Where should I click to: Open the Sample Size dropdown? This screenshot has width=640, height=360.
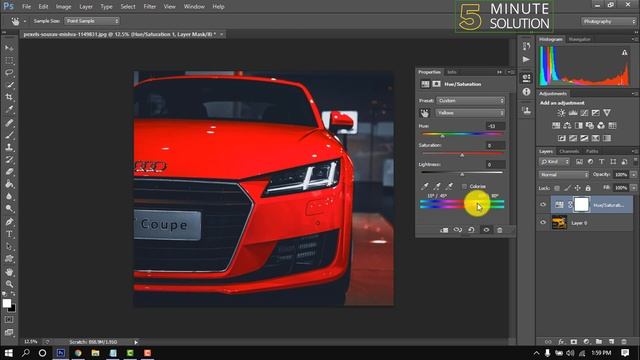92,21
